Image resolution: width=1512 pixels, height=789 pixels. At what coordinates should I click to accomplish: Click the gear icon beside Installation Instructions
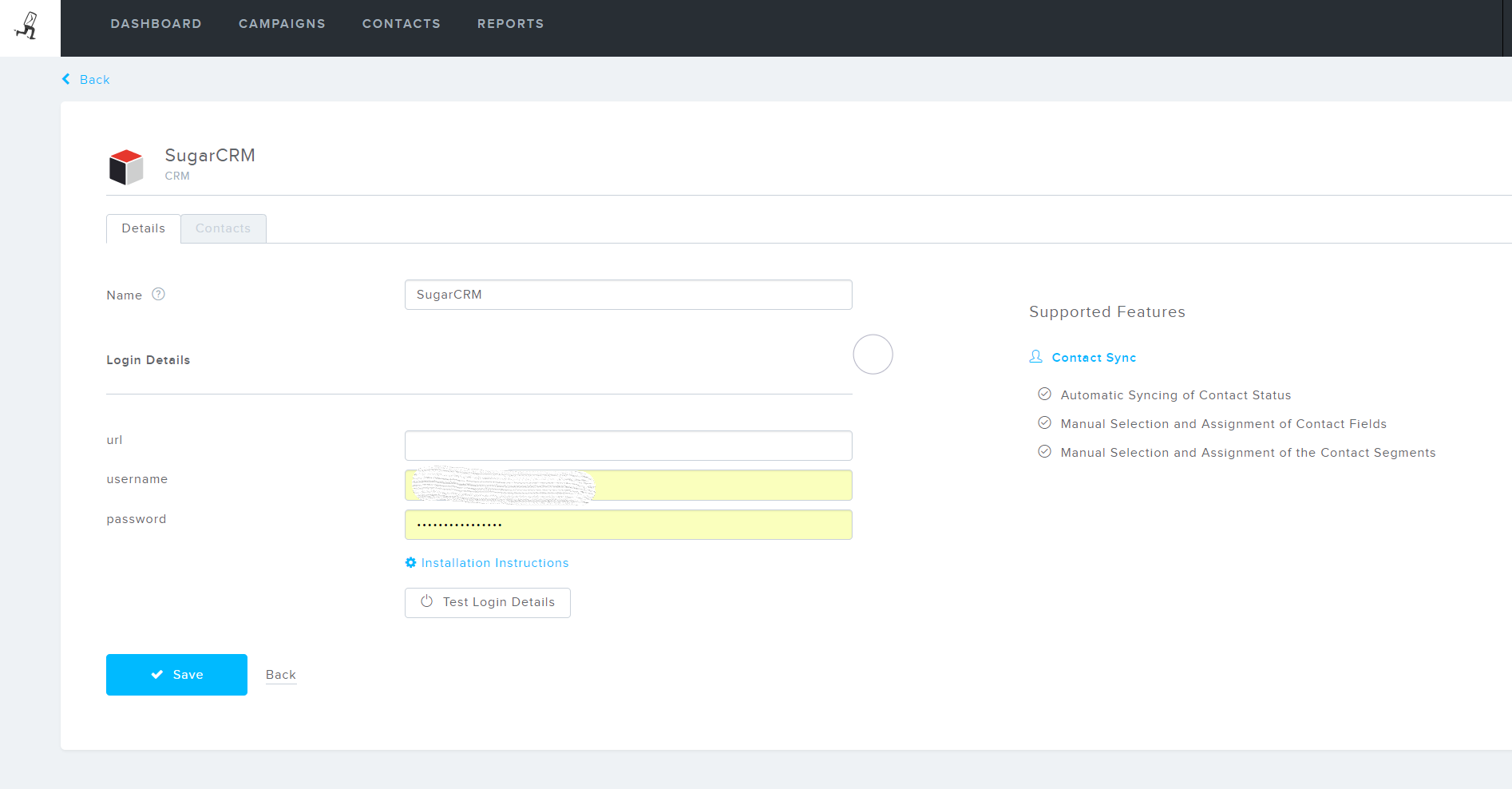tap(410, 562)
